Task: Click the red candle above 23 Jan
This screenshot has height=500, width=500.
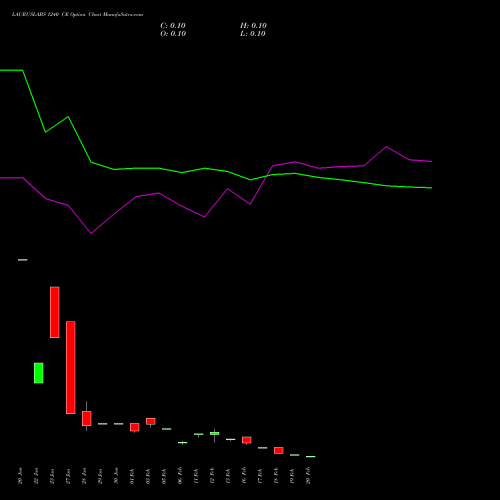Action: point(55,312)
